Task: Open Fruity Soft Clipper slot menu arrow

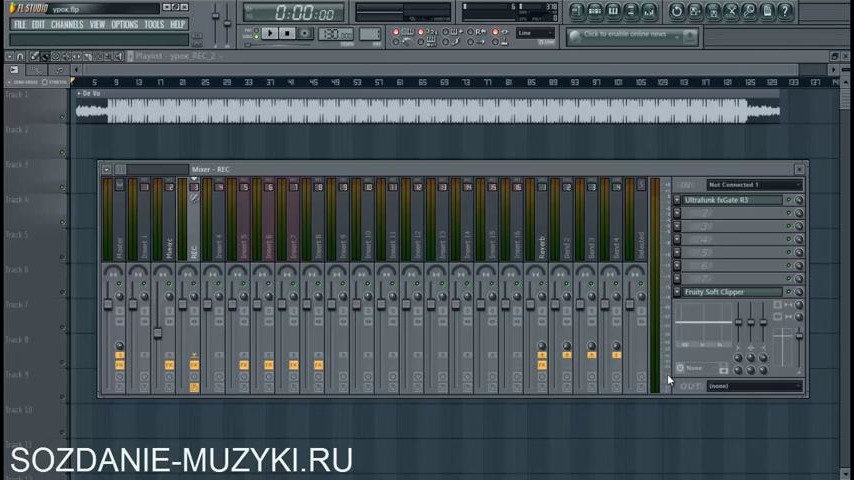Action: 677,292
